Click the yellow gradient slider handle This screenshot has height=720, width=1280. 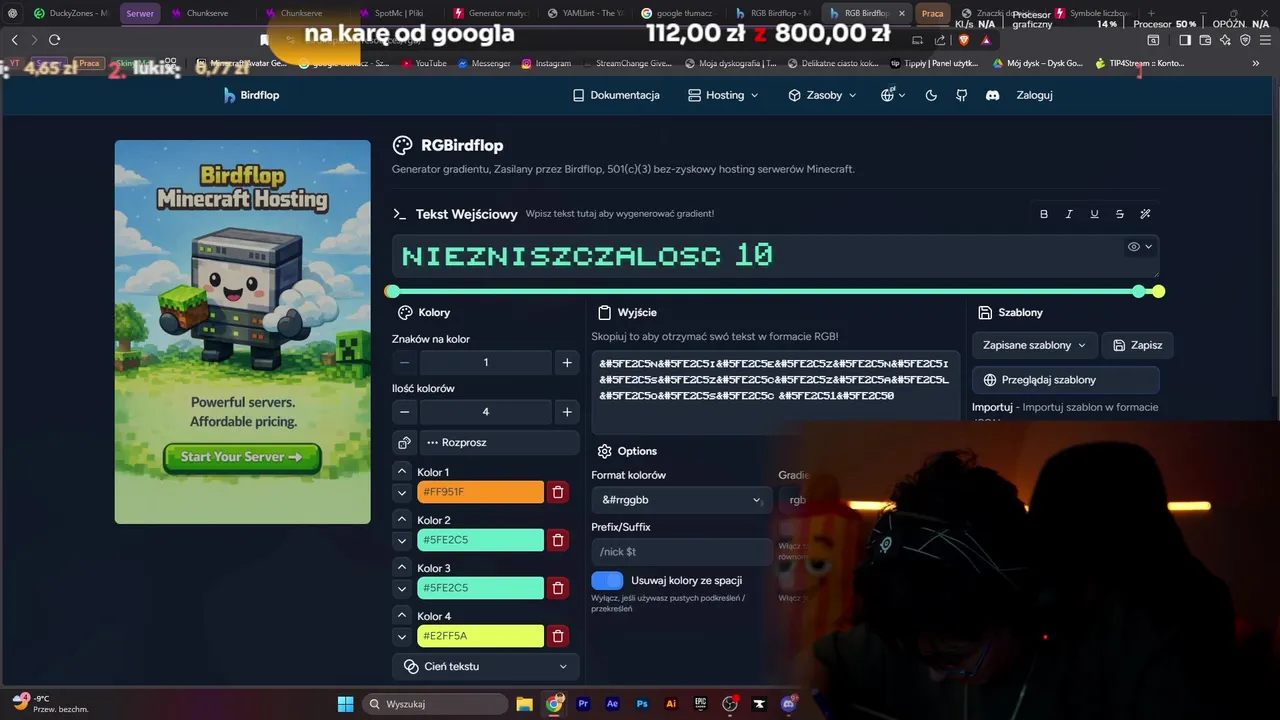click(x=1158, y=291)
